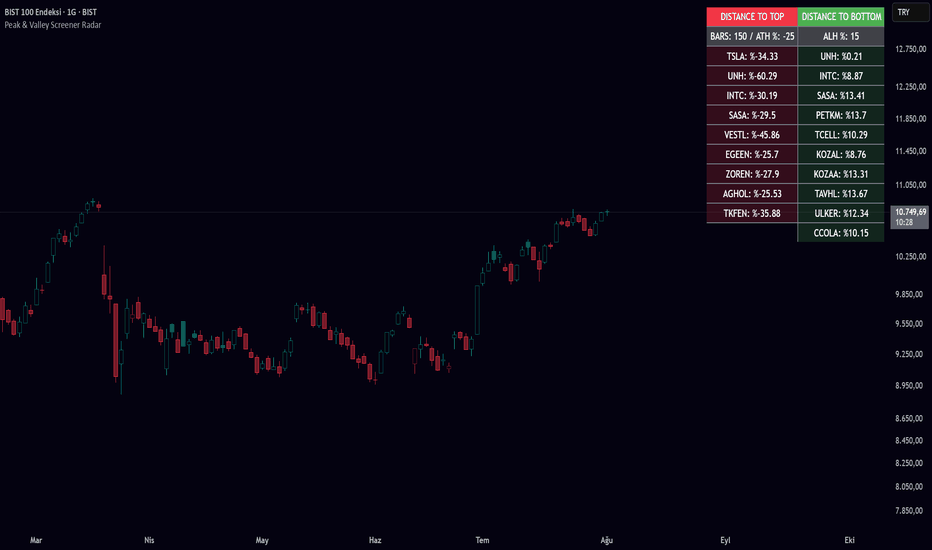
Task: Click the 8.250,00 price axis label
Action: click(x=911, y=463)
